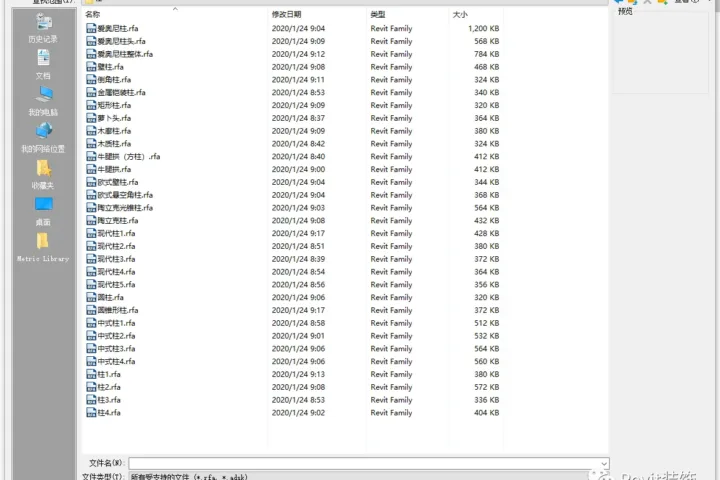
Task: Open the Metric Library folder shortcut
Action: point(43,248)
